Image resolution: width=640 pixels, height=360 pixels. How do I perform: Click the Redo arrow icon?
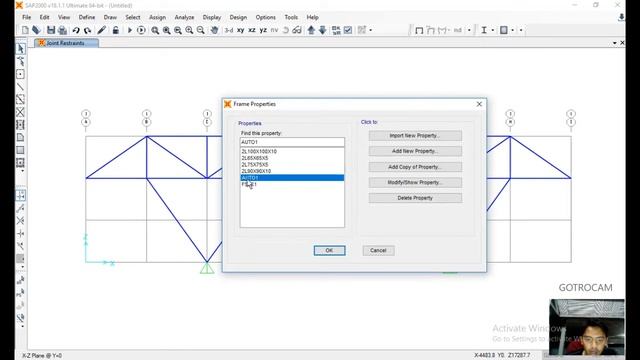87,30
